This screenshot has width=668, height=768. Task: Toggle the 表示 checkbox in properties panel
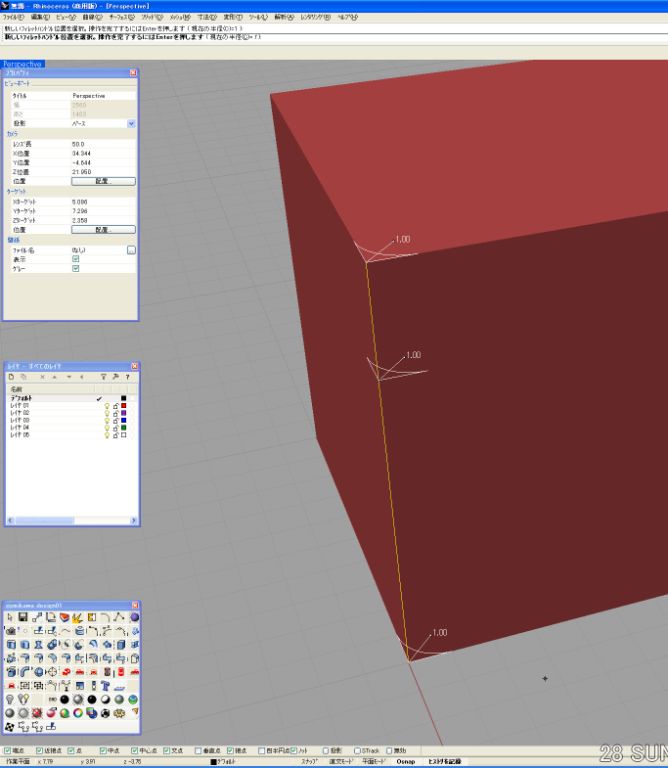(76, 258)
